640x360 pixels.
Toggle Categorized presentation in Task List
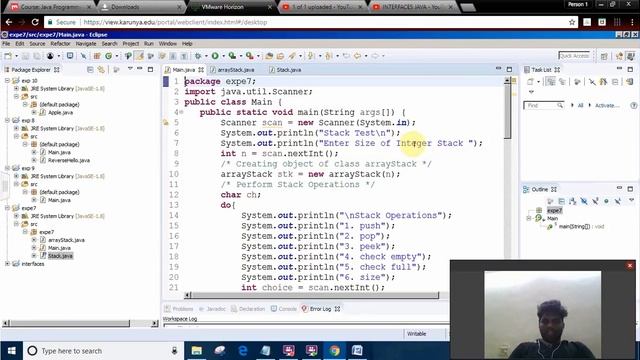coord(551,82)
